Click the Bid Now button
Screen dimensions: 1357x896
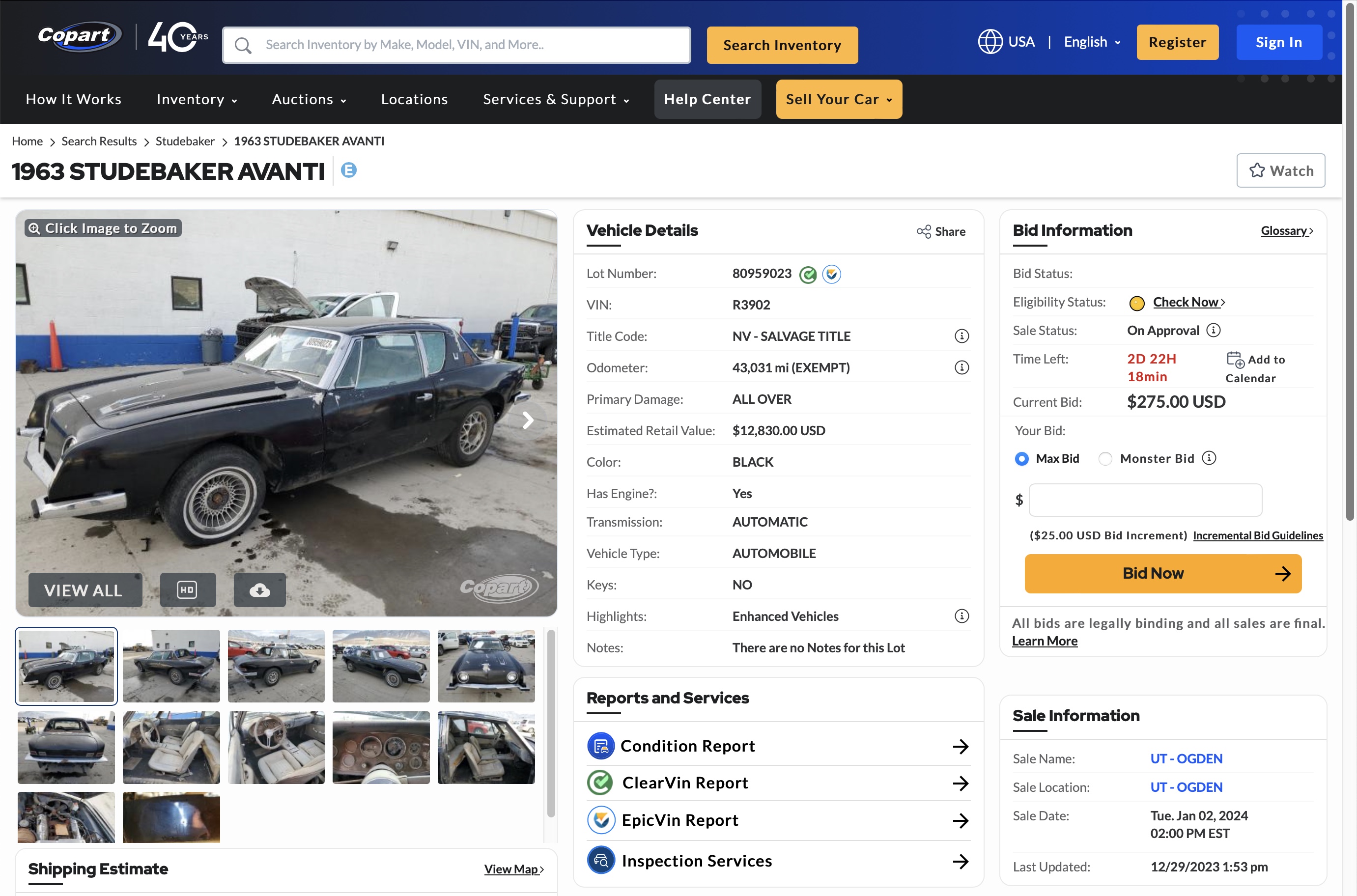click(x=1163, y=573)
